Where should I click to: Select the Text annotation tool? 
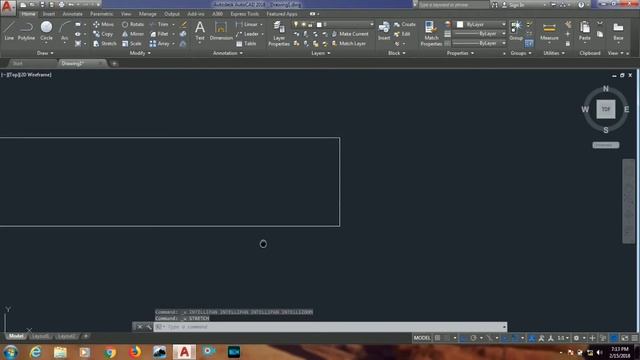tap(200, 31)
